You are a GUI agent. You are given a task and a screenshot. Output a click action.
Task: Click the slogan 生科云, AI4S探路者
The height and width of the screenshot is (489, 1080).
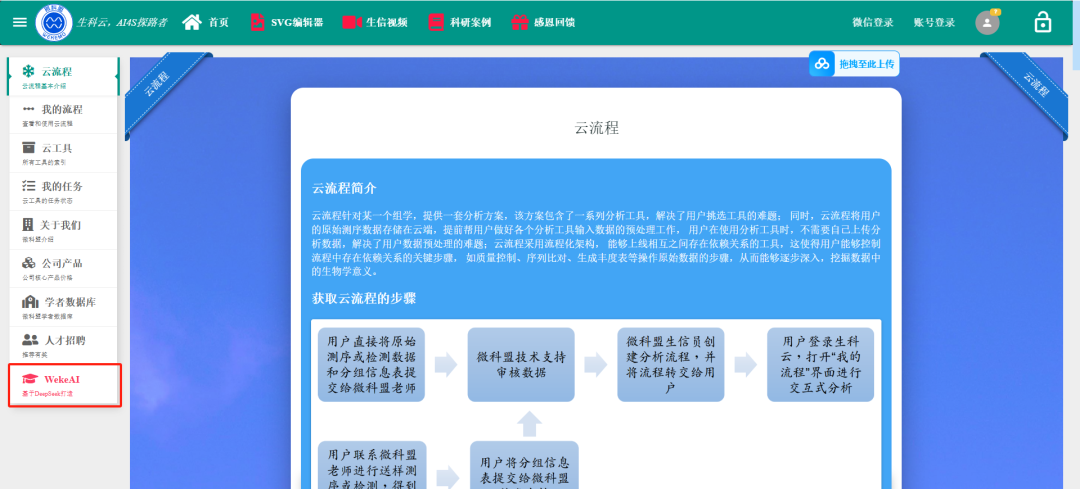pyautogui.click(x=122, y=23)
